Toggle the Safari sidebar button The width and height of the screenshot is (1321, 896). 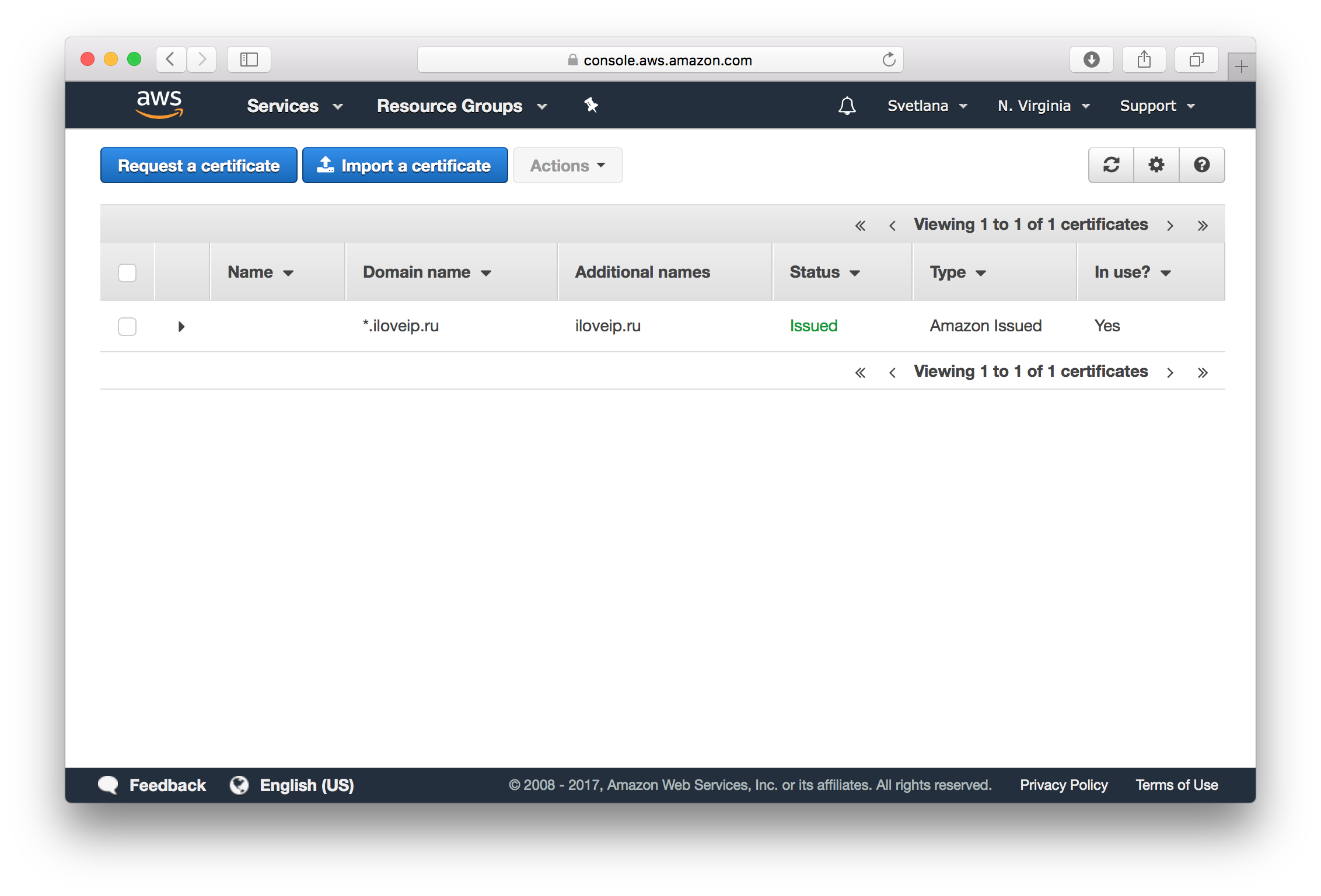click(x=249, y=59)
